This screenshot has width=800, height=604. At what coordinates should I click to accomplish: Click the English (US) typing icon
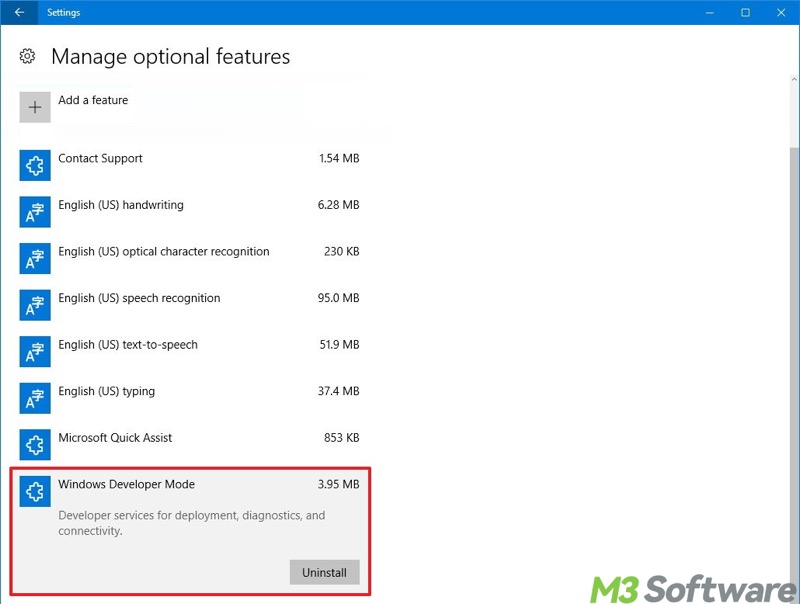point(35,398)
